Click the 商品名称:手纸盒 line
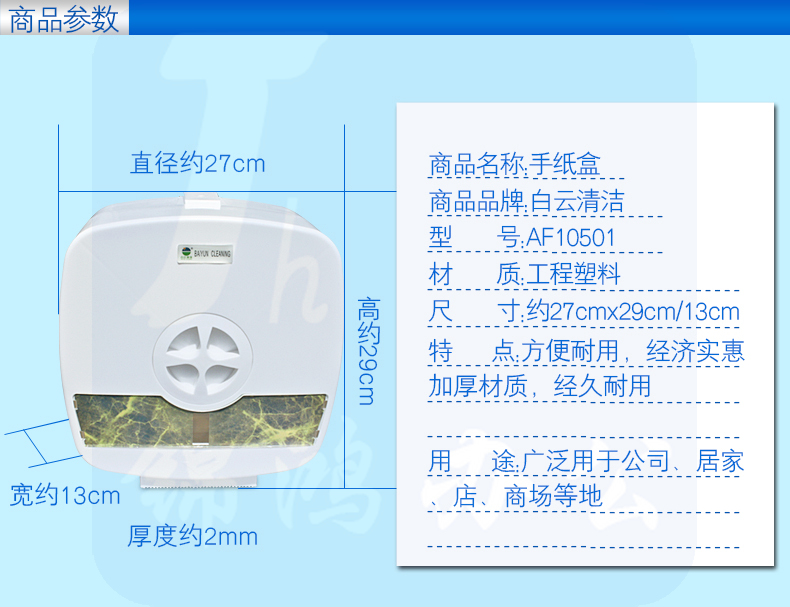 [x=514, y=164]
